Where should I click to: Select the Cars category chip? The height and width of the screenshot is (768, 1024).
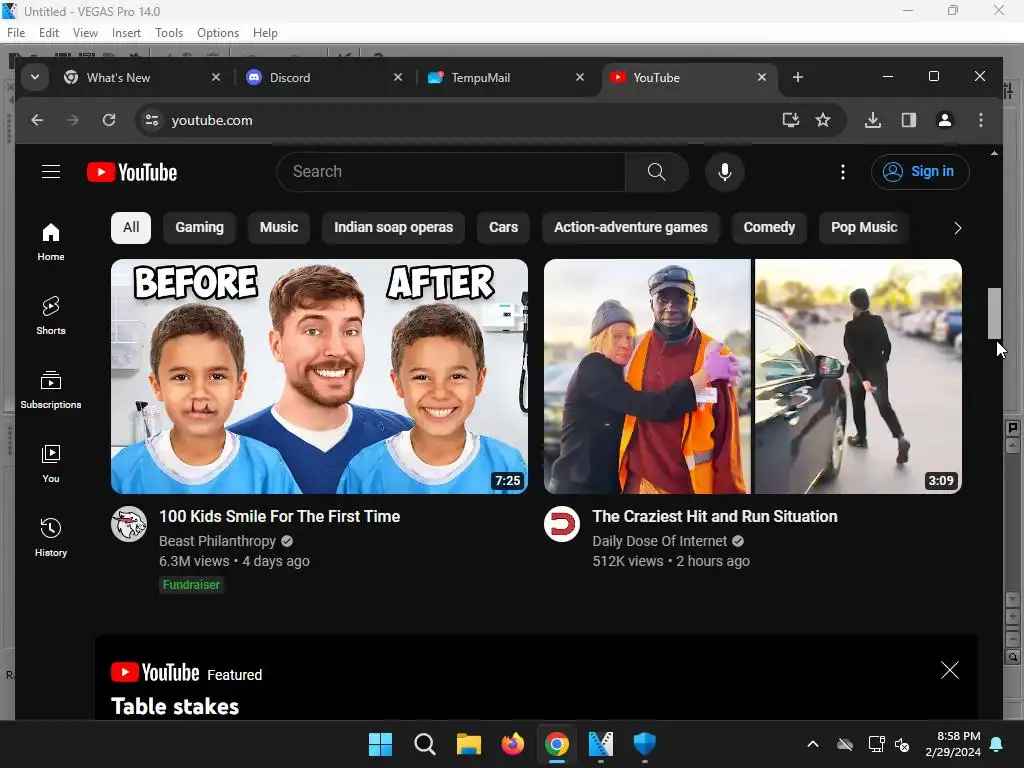504,228
